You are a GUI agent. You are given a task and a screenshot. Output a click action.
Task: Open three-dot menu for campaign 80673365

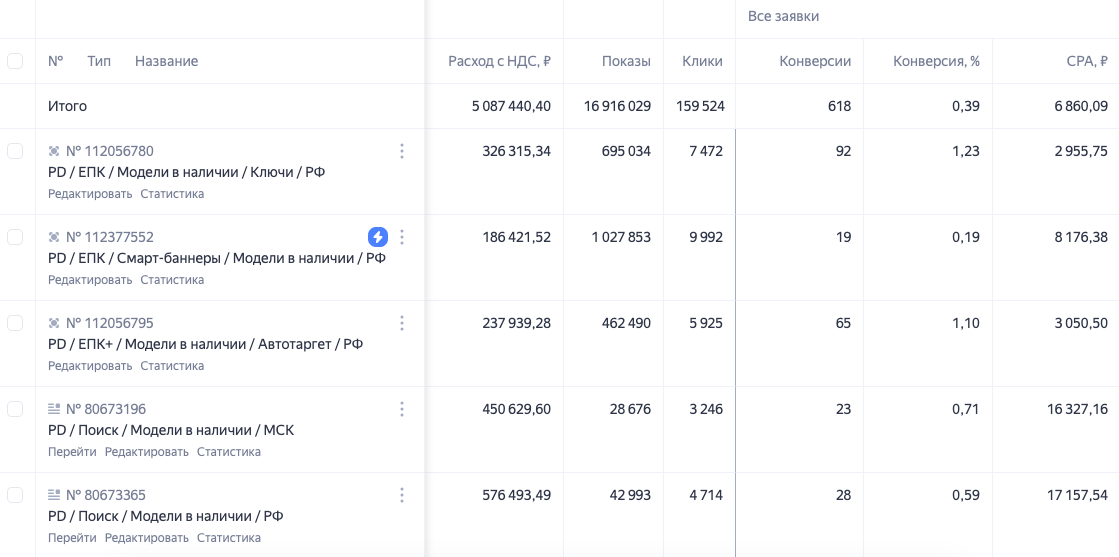tap(402, 495)
